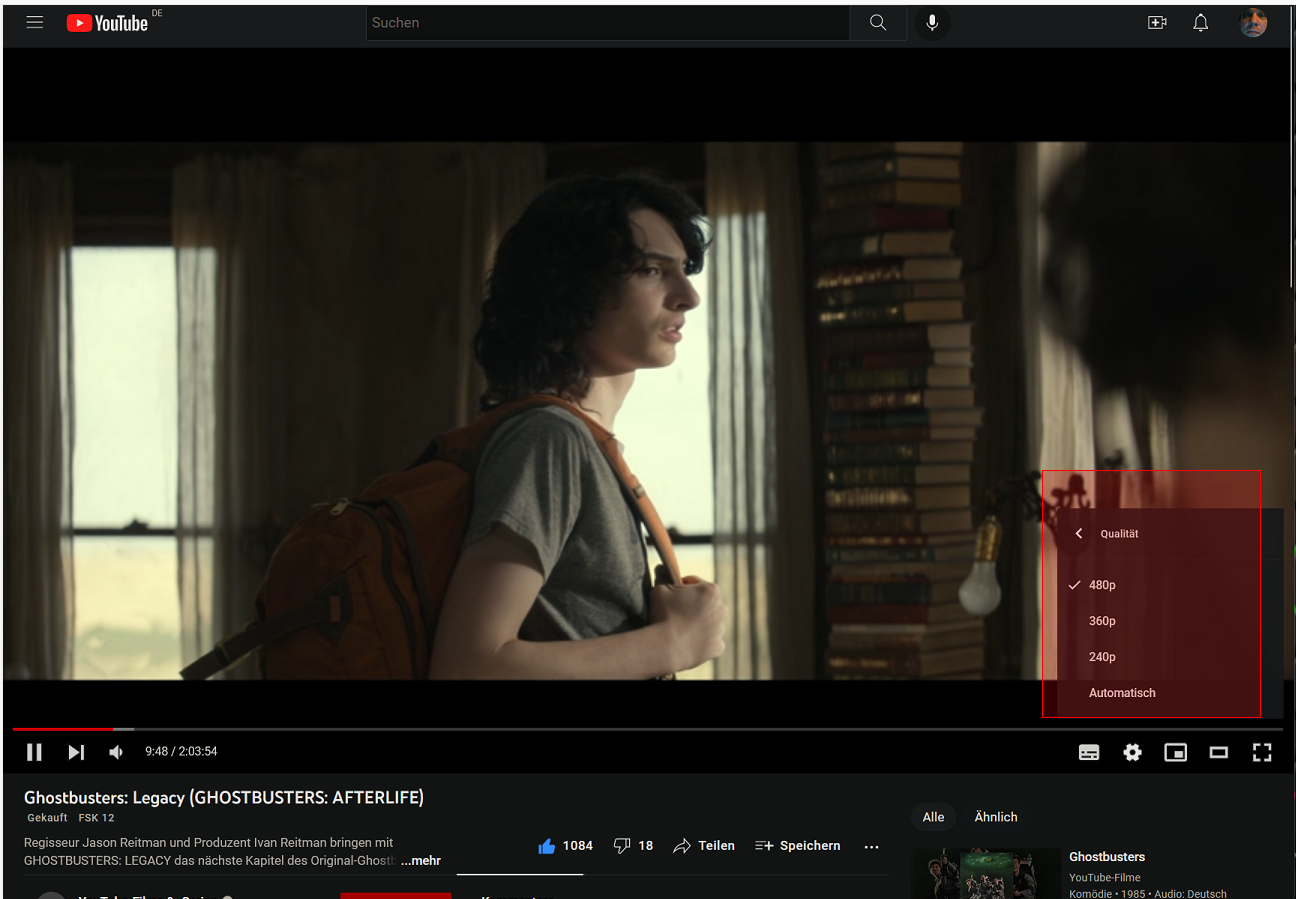
Task: Focus the Suchen search field
Action: click(x=608, y=22)
